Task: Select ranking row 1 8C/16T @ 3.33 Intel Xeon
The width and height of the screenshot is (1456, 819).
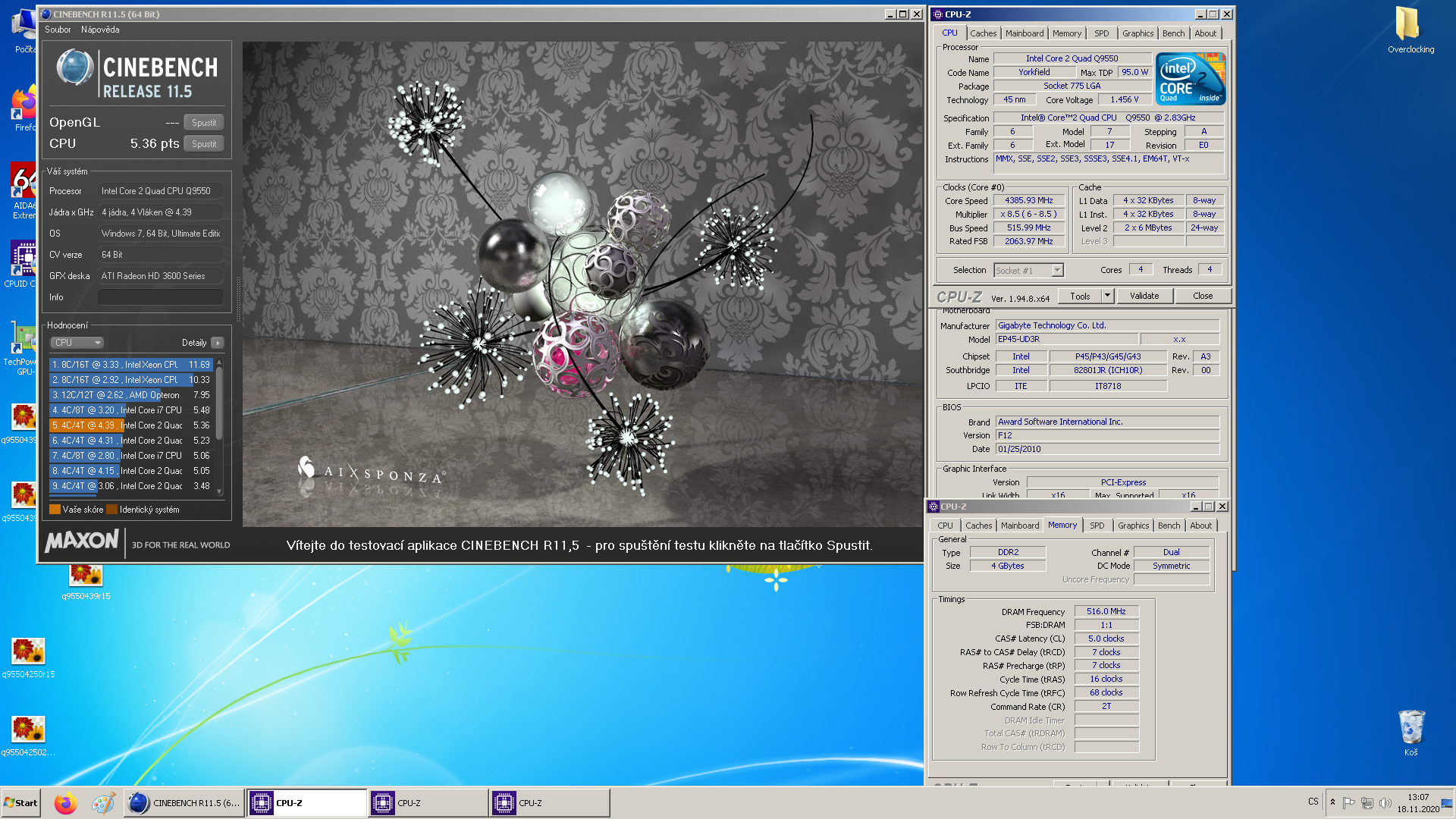Action: click(x=131, y=365)
